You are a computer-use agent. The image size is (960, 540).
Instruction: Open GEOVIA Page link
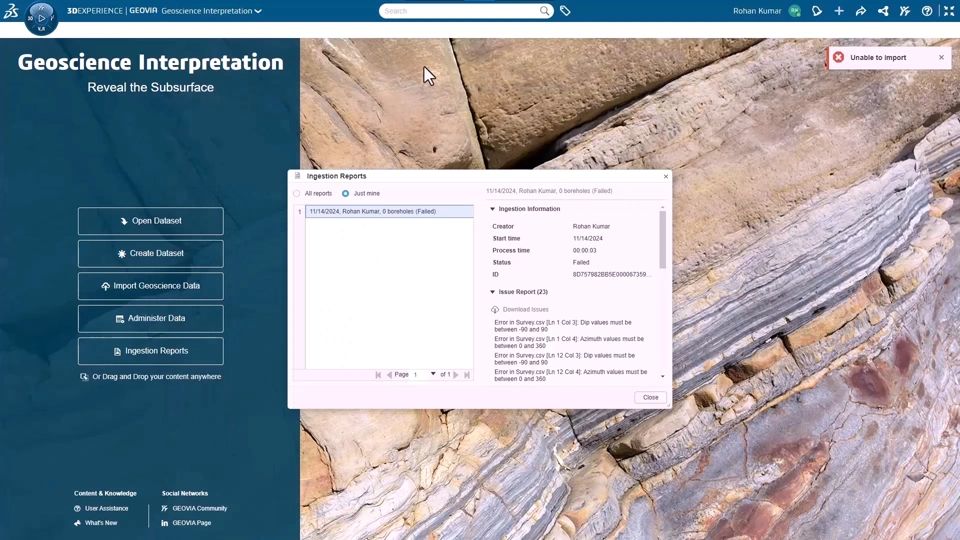[x=192, y=523]
